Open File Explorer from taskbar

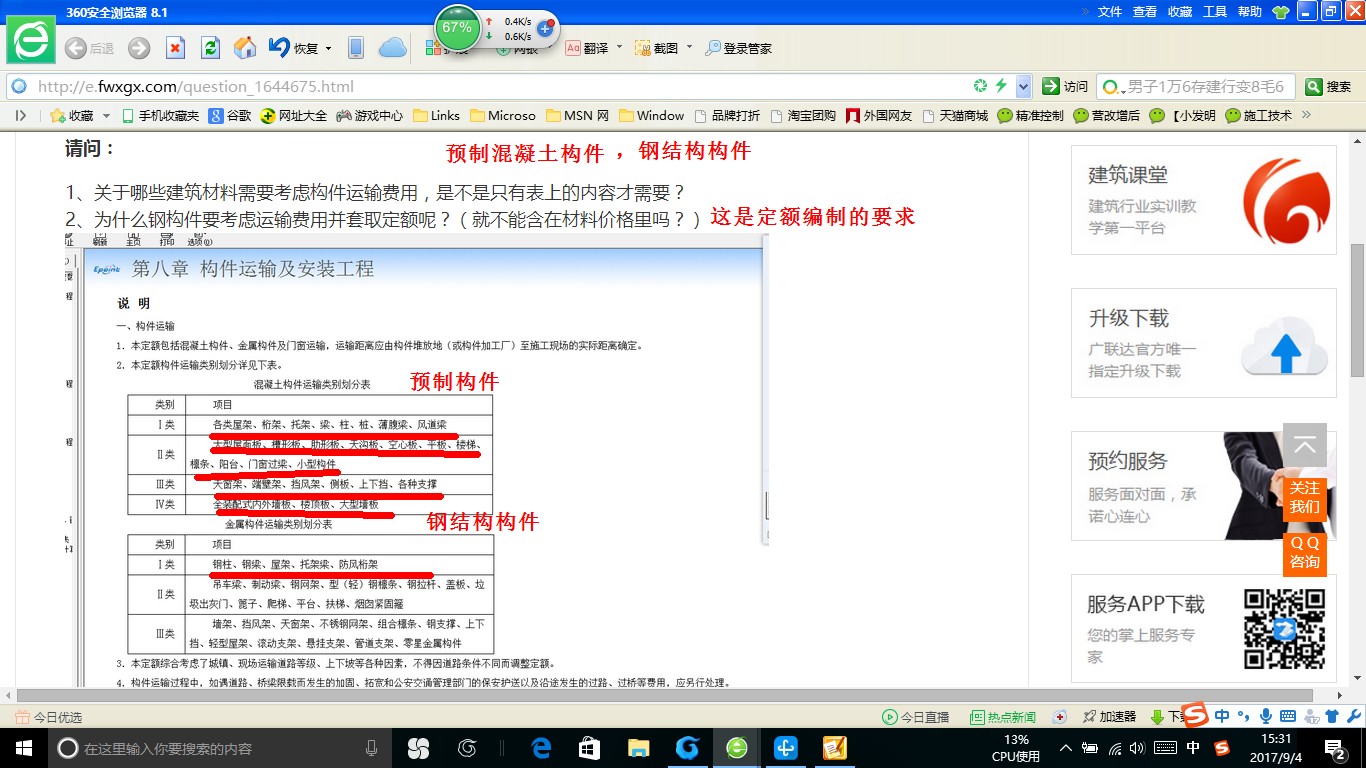[x=638, y=748]
